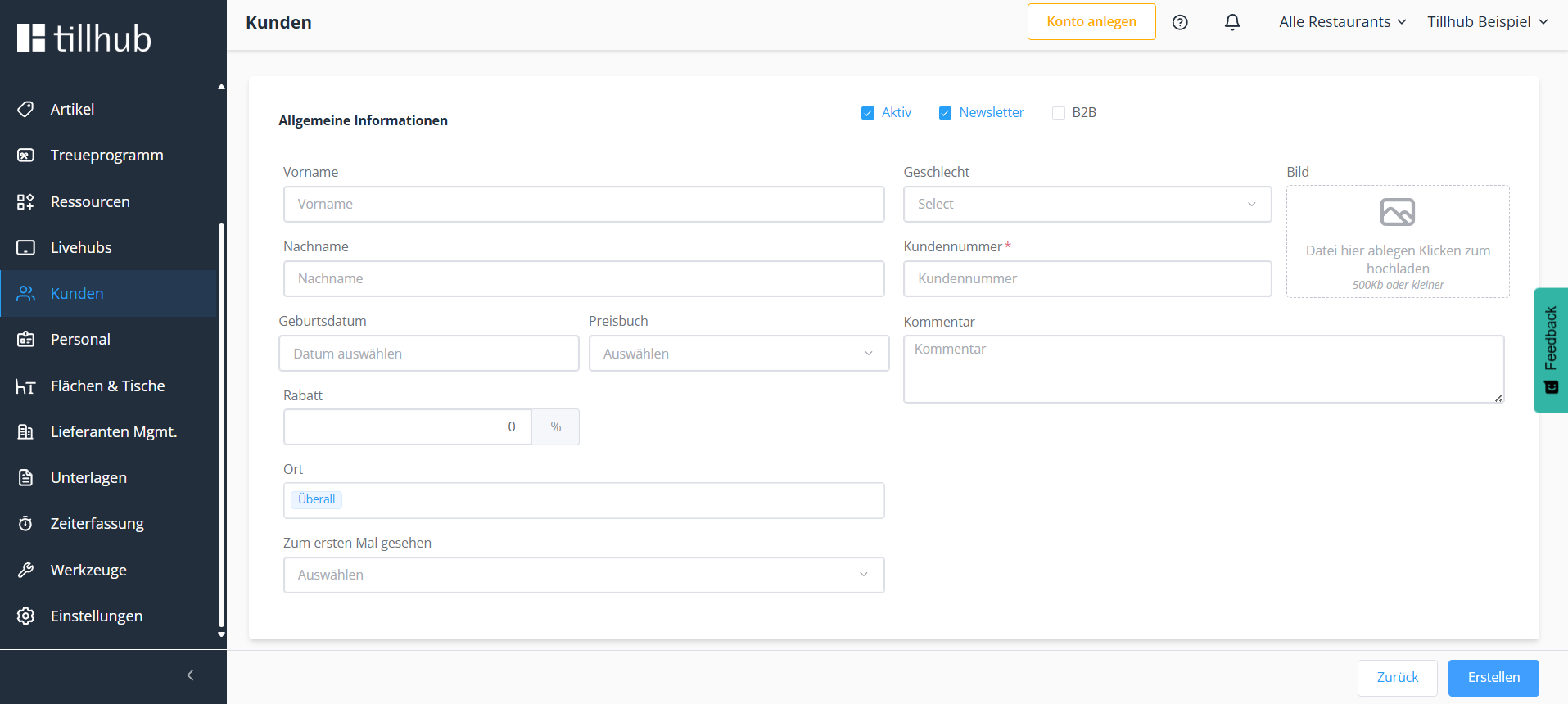The image size is (1568, 704).
Task: Click the Konto anlegen button
Action: (1091, 22)
